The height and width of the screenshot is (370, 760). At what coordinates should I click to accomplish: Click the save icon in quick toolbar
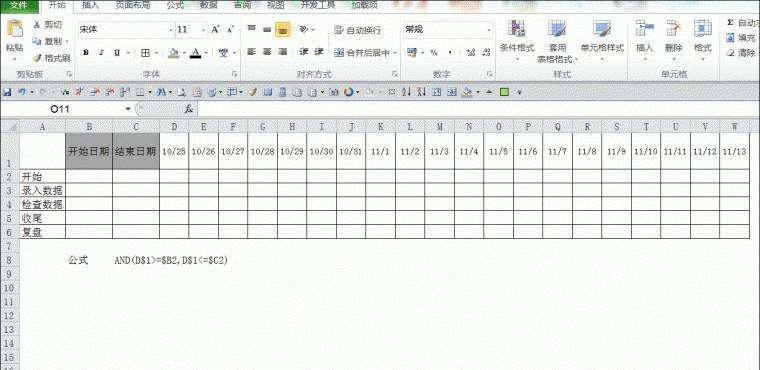[x=7, y=92]
